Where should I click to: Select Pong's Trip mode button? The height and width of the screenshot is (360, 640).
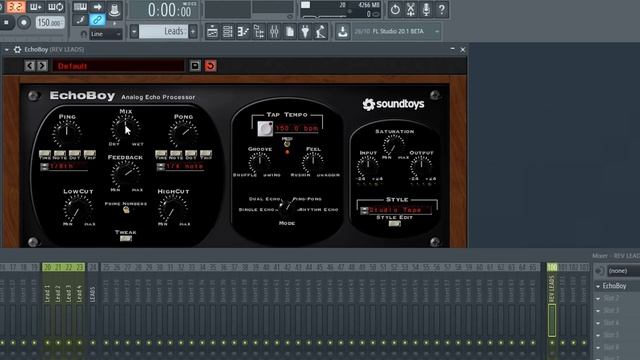206,154
